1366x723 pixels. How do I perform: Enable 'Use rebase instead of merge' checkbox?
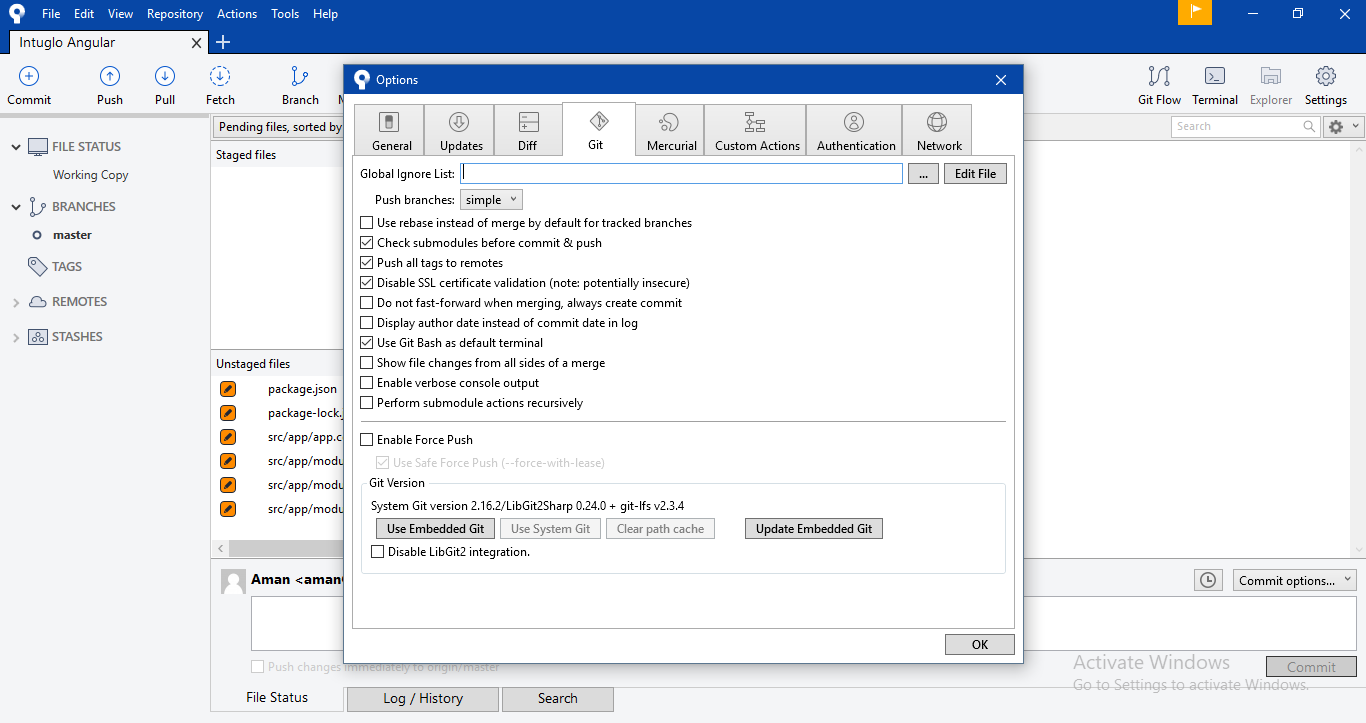tap(367, 222)
